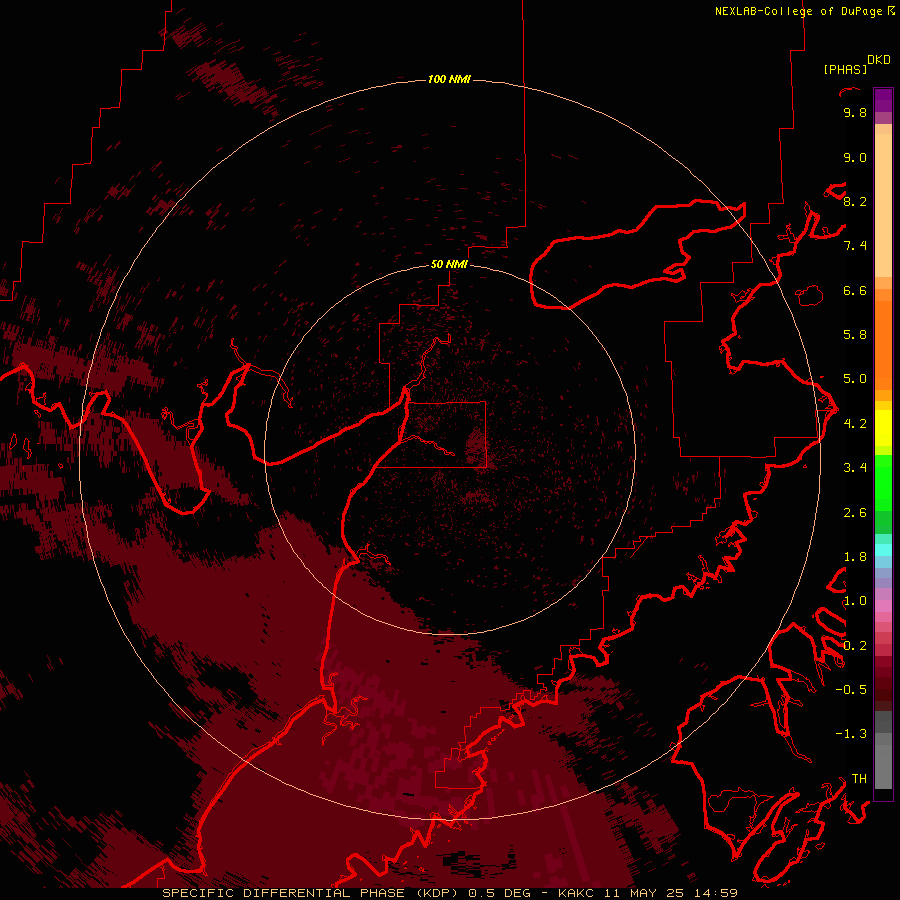The width and height of the screenshot is (900, 900).
Task: Click the purple band at top of color scale
Action: click(883, 100)
